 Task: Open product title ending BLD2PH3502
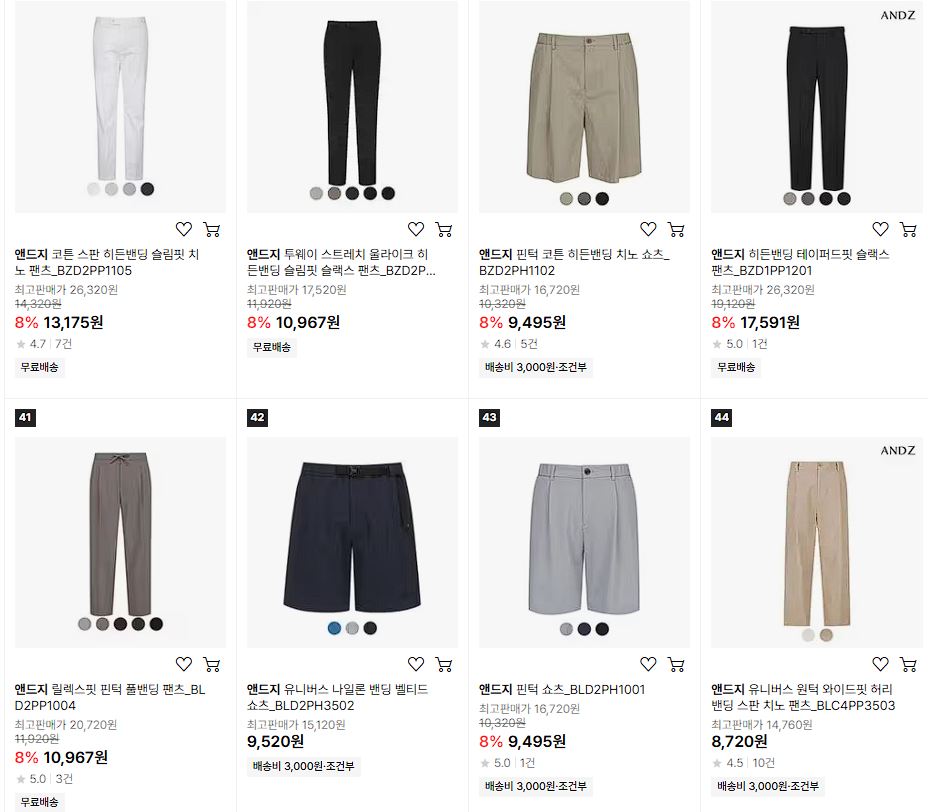click(x=337, y=697)
